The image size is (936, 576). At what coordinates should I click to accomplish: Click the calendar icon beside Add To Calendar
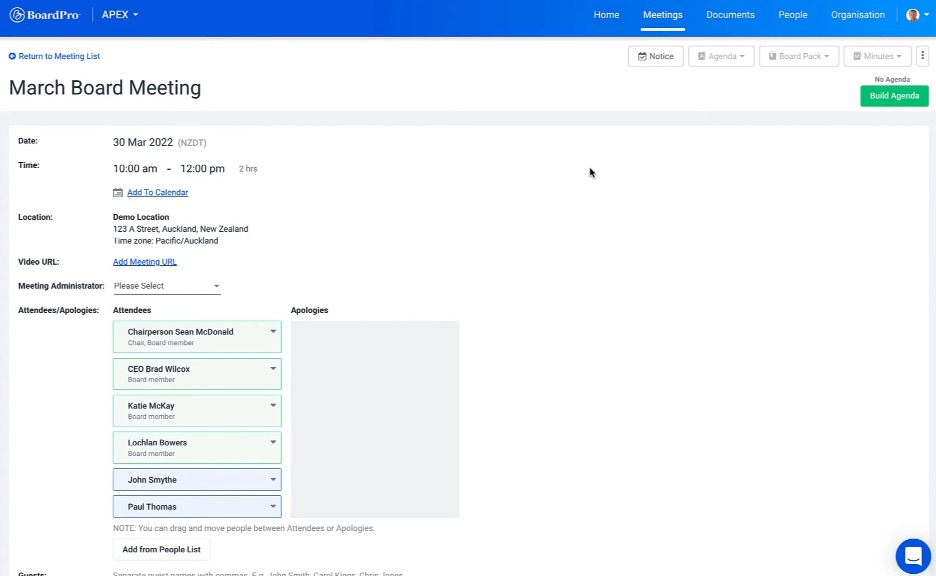(x=118, y=192)
